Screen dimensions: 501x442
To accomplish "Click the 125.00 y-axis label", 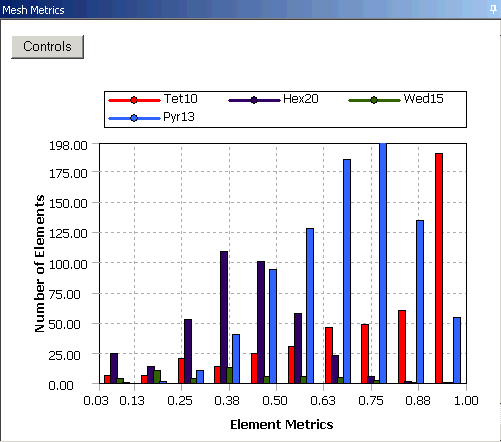I will coord(68,233).
